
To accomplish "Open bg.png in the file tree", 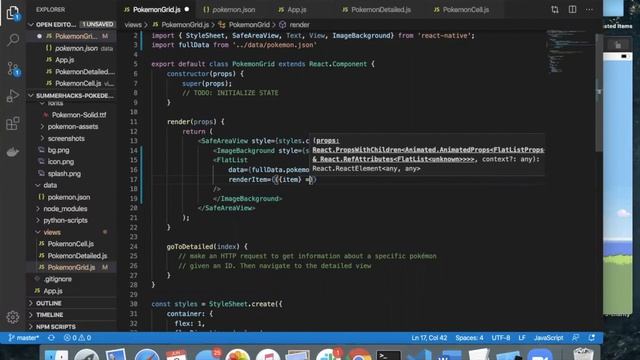I will tap(58, 150).
